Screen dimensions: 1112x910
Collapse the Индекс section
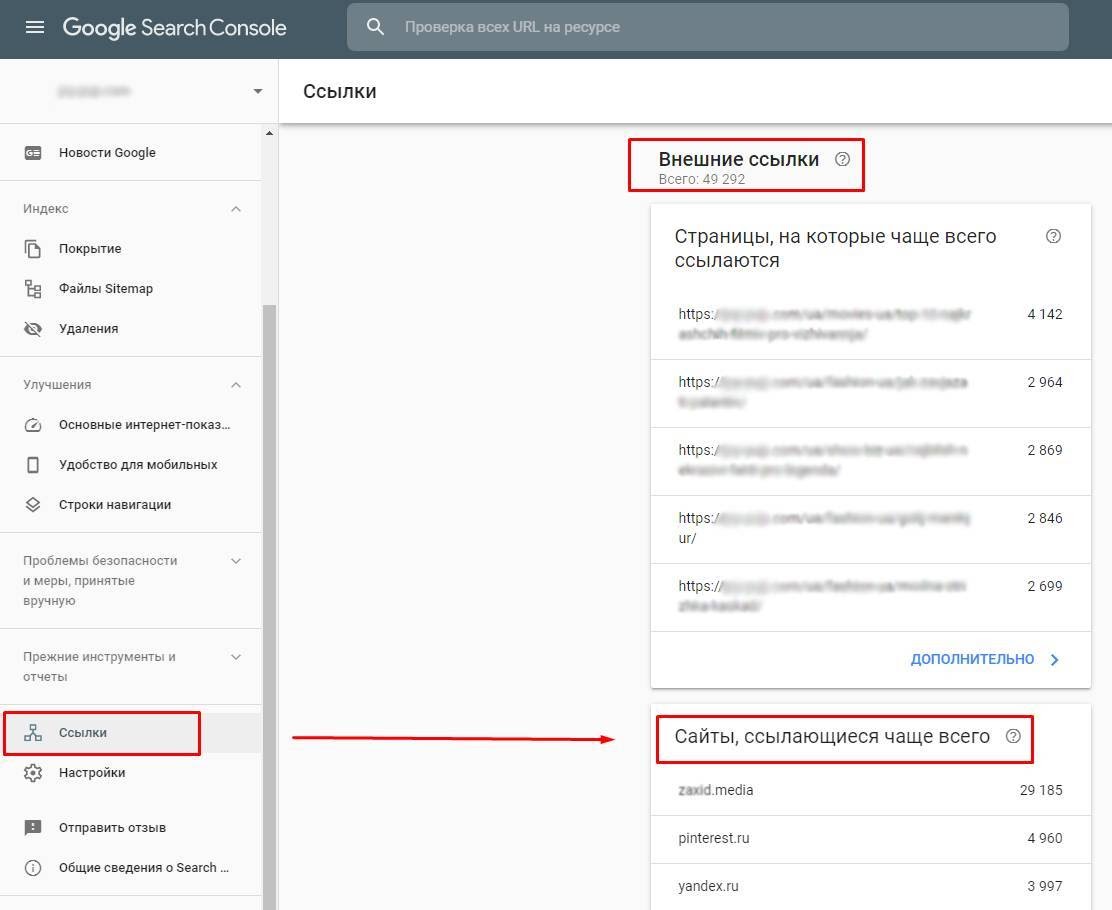point(236,208)
